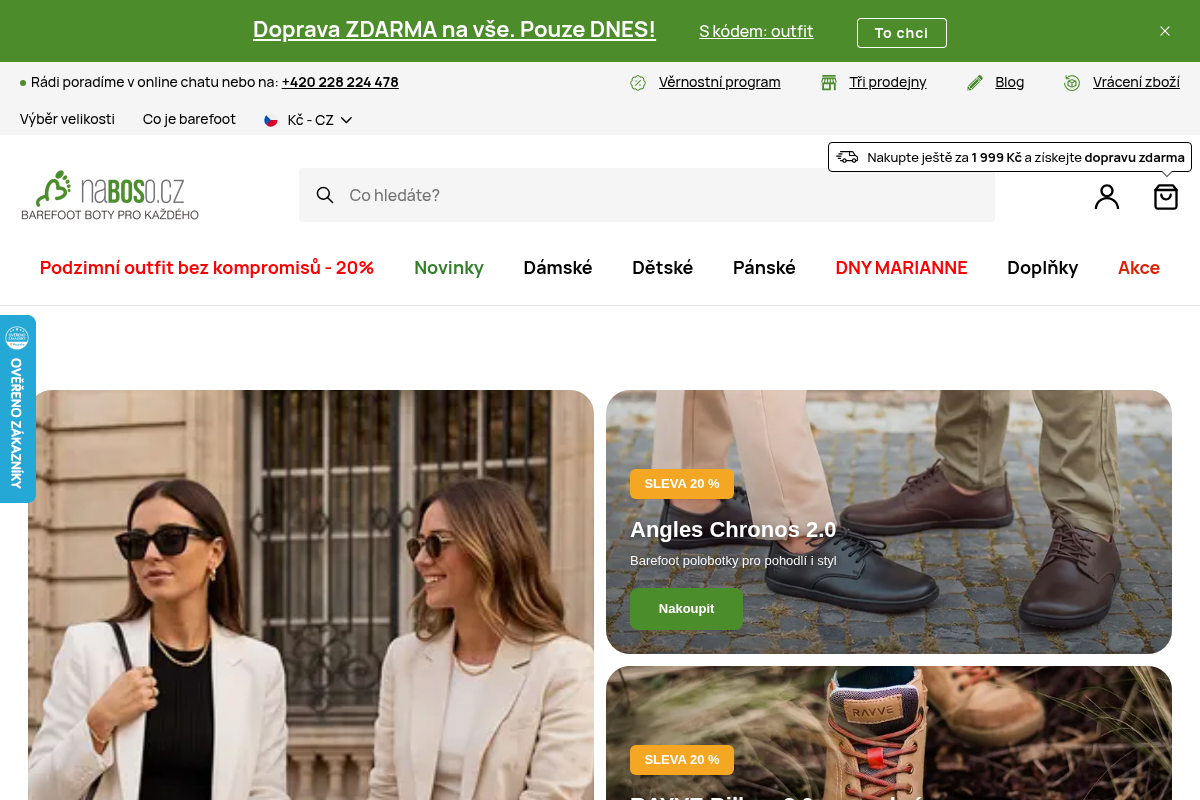The height and width of the screenshot is (800, 1200).
Task: Open the 'Co je barefoot' page
Action: point(189,119)
